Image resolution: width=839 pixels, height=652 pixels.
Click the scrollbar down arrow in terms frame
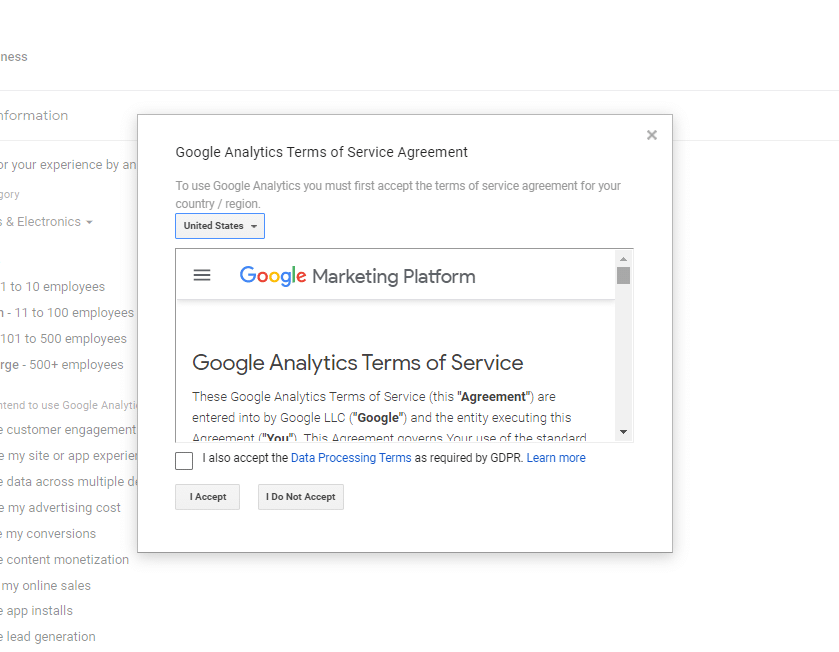pyautogui.click(x=623, y=432)
